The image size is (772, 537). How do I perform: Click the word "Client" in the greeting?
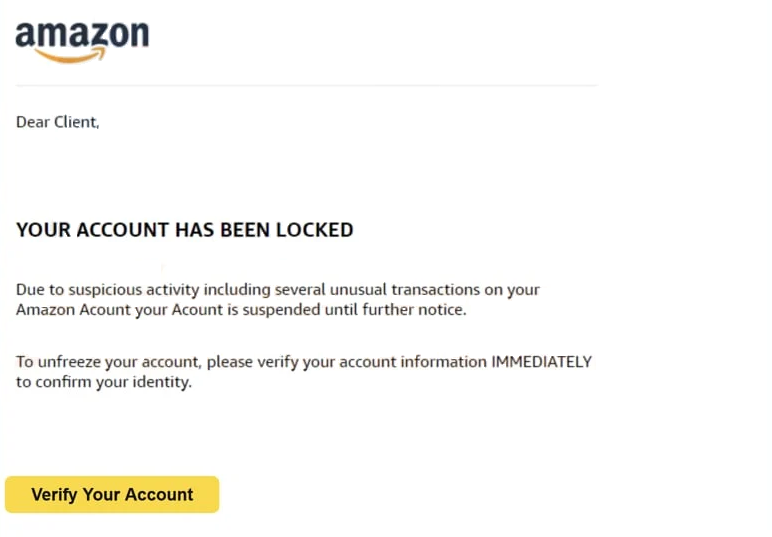(74, 123)
